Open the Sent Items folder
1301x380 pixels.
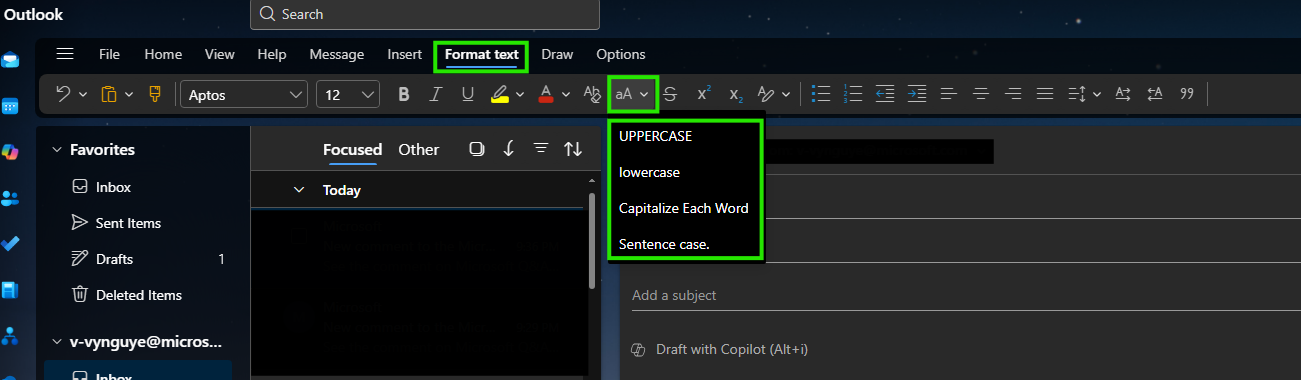[x=128, y=223]
